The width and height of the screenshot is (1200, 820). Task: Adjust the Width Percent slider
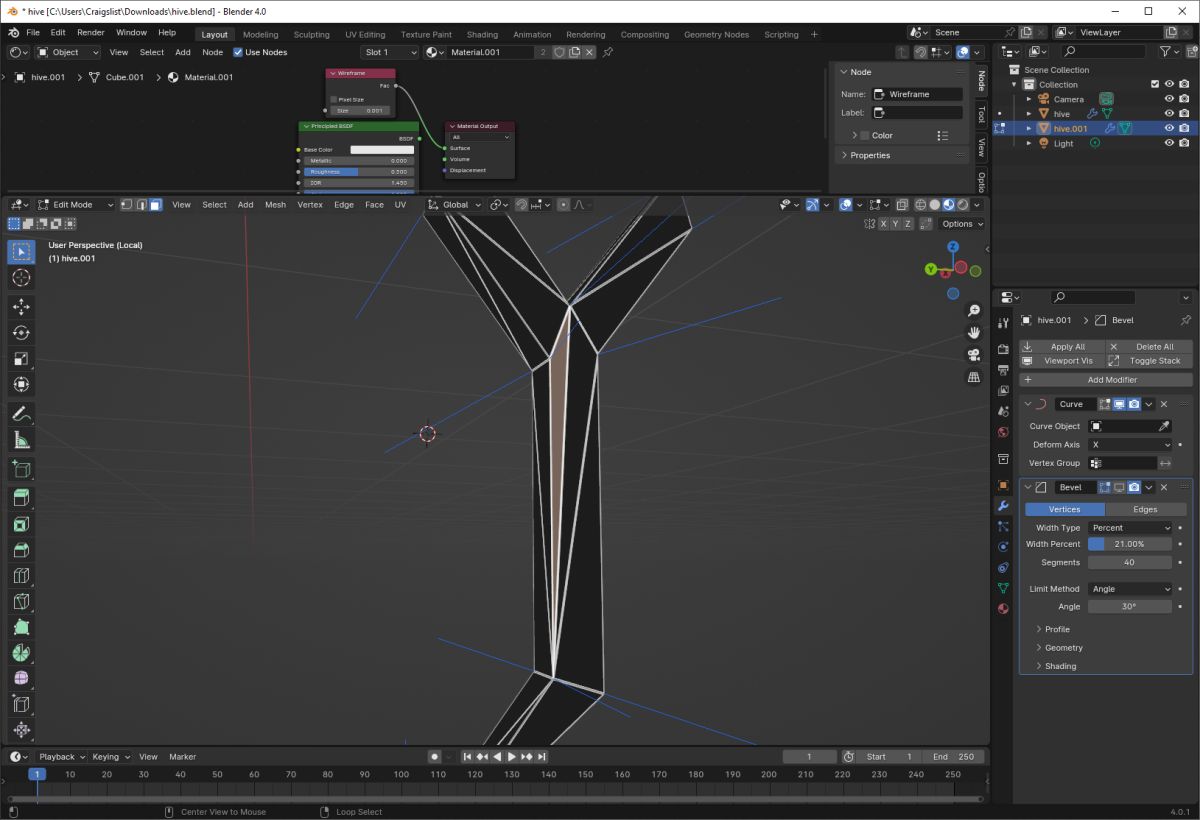[1130, 544]
